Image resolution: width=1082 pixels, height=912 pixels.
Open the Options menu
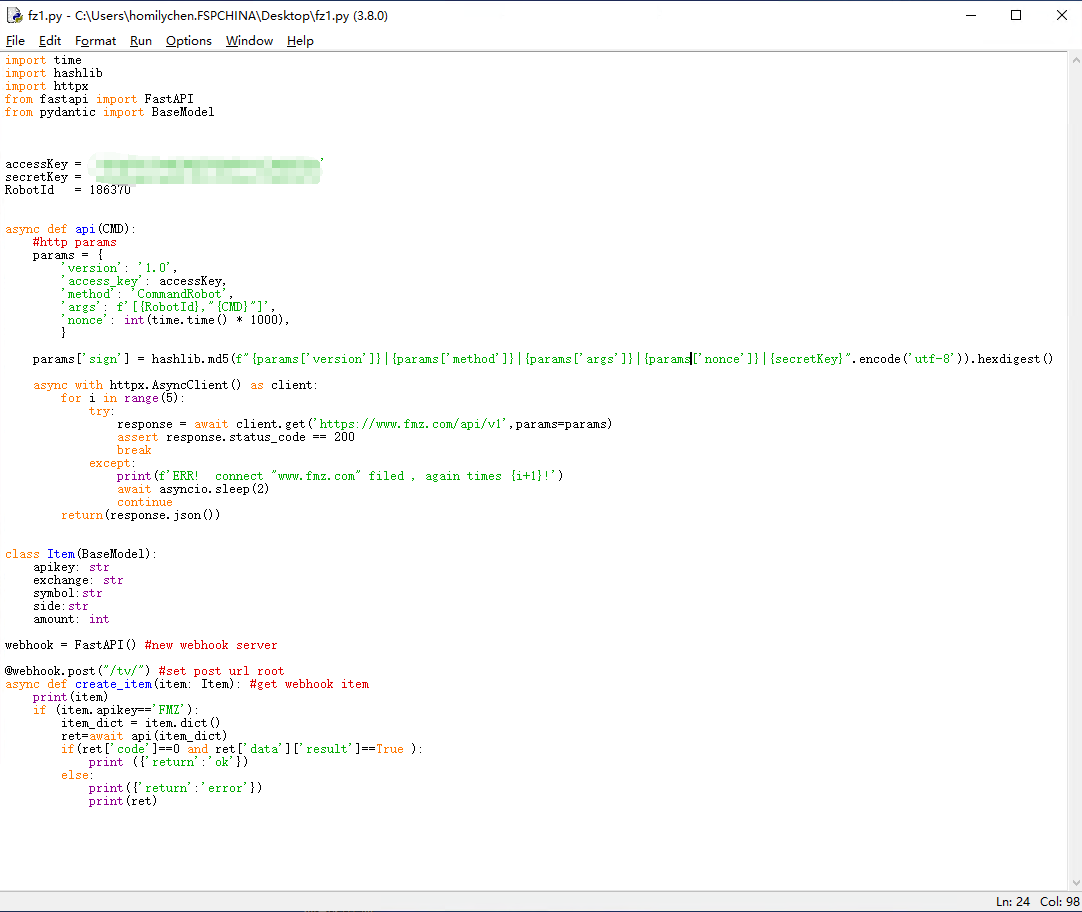[188, 41]
